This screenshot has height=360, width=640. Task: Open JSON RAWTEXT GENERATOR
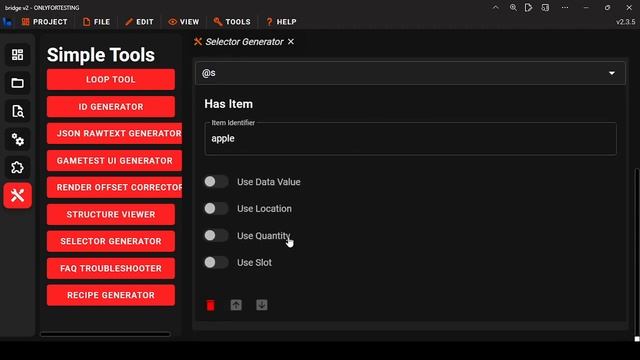114,133
